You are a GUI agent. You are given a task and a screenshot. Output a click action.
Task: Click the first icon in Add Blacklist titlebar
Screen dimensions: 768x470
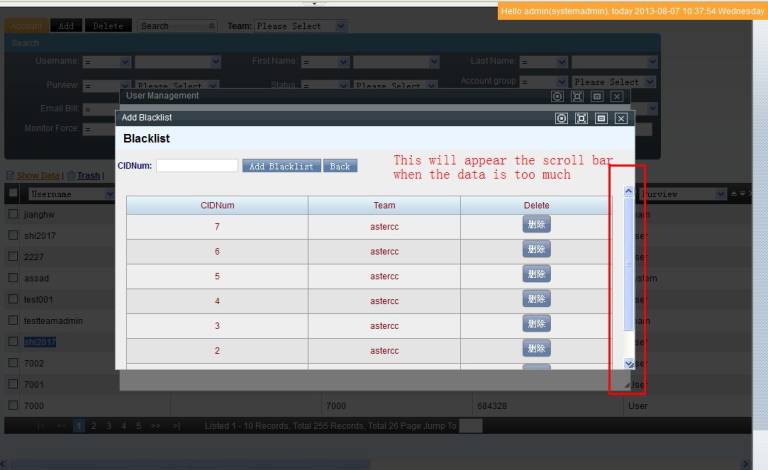pyautogui.click(x=562, y=118)
